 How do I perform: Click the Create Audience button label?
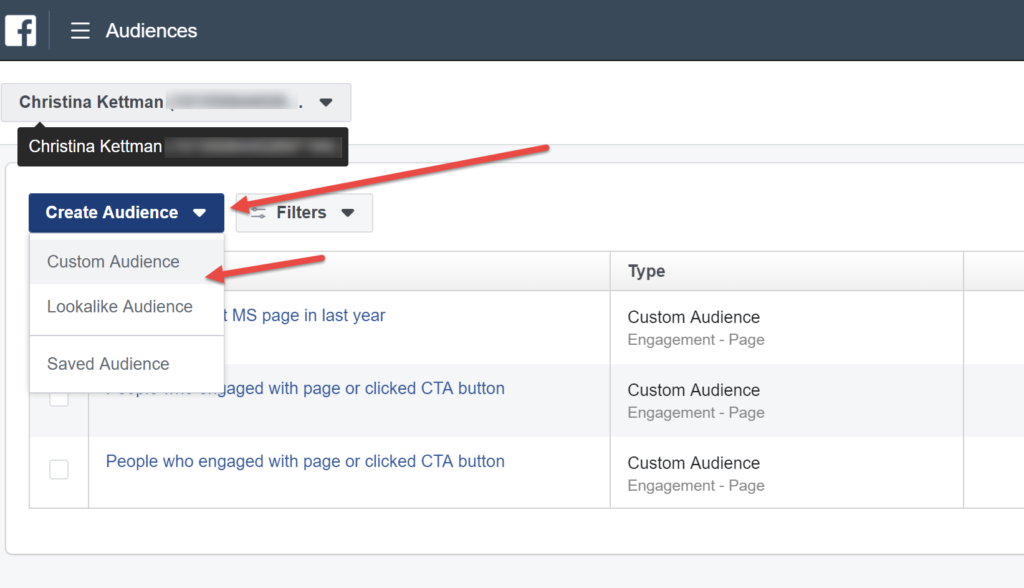(112, 213)
